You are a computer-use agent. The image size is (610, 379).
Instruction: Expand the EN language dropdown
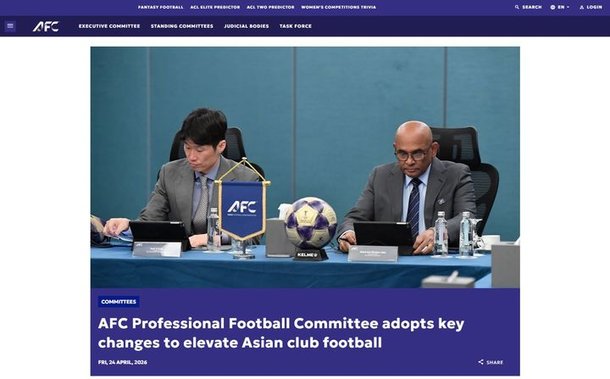tap(563, 7)
